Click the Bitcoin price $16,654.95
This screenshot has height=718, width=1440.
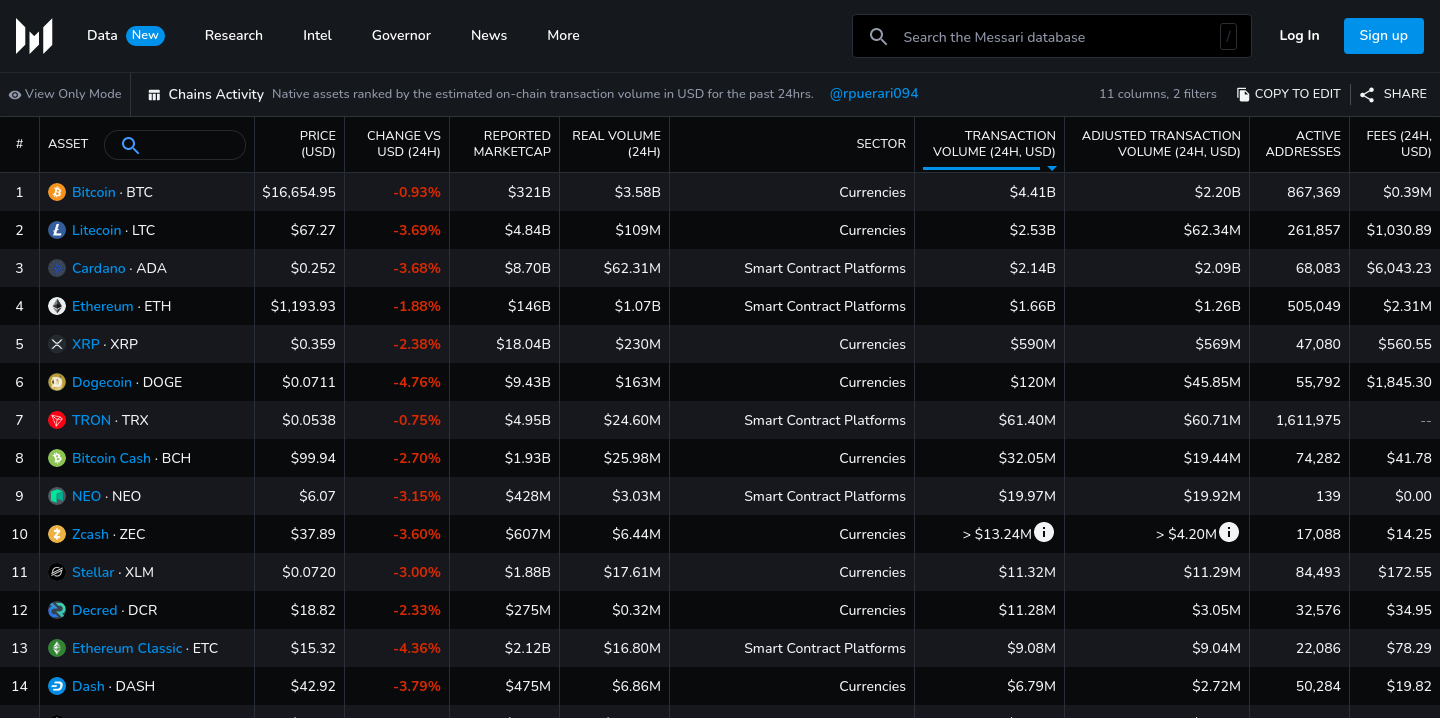(299, 192)
